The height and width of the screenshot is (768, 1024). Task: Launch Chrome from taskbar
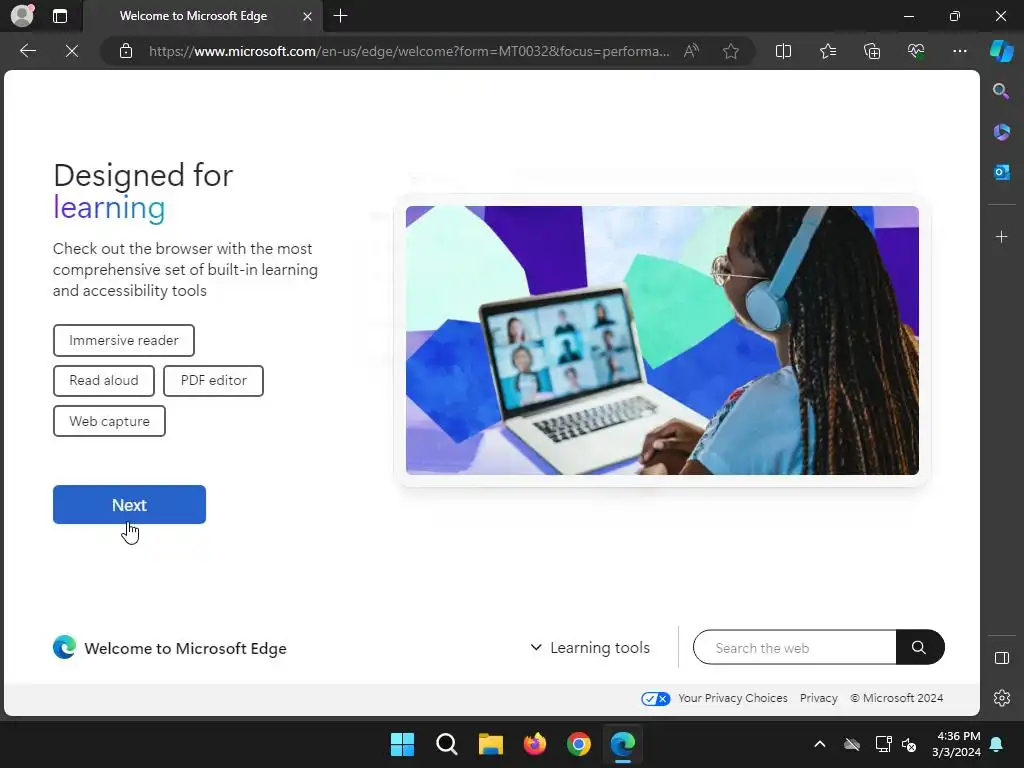pos(579,744)
